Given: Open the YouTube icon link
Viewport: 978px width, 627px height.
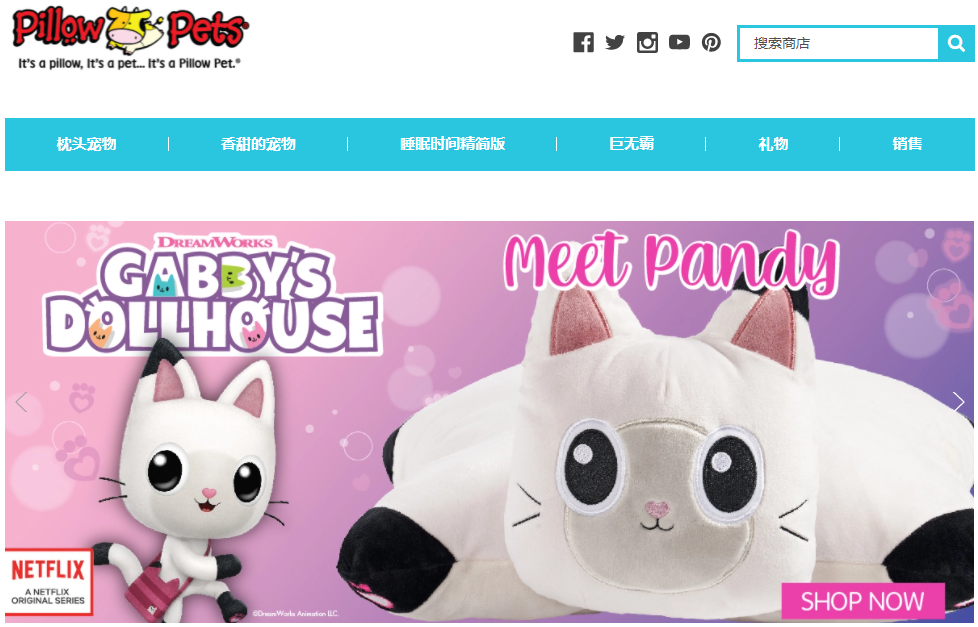Looking at the screenshot, I should pos(679,42).
